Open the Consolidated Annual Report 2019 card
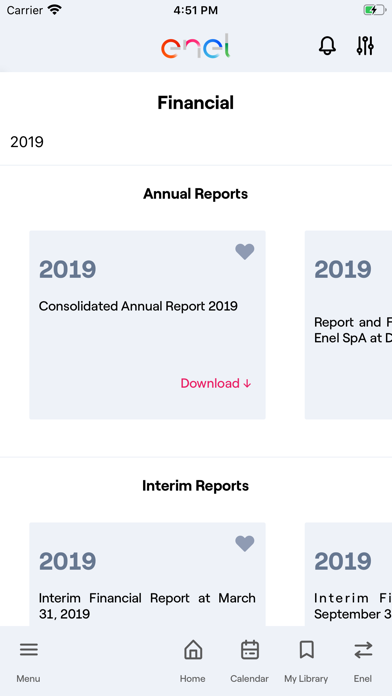 pyautogui.click(x=147, y=325)
